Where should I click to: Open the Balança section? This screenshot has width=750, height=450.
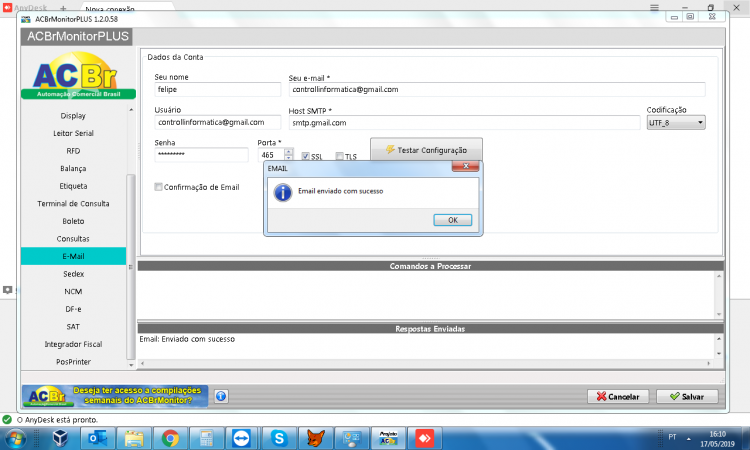73,168
